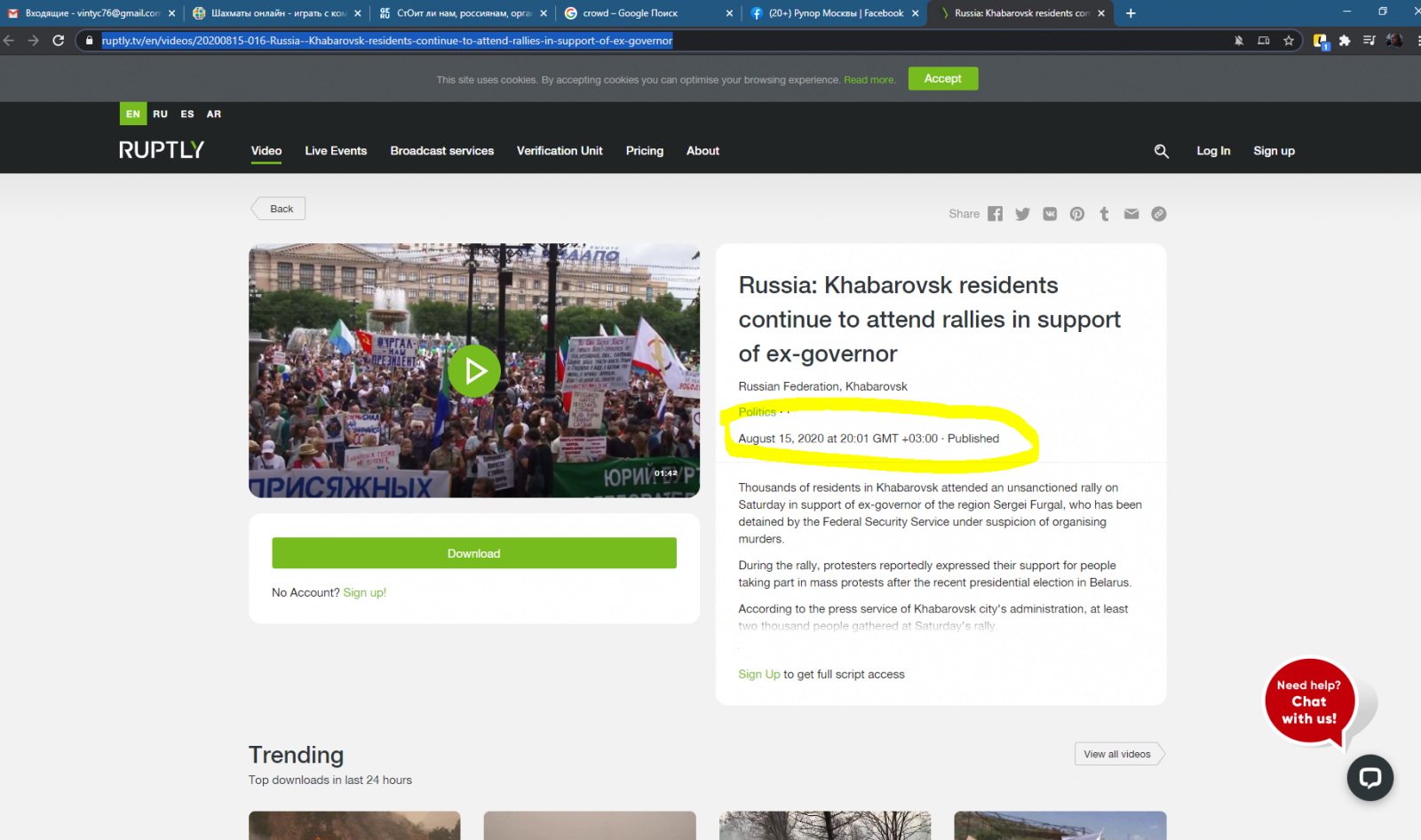Share the video via email icon
The width and height of the screenshot is (1421, 840).
[x=1131, y=214]
